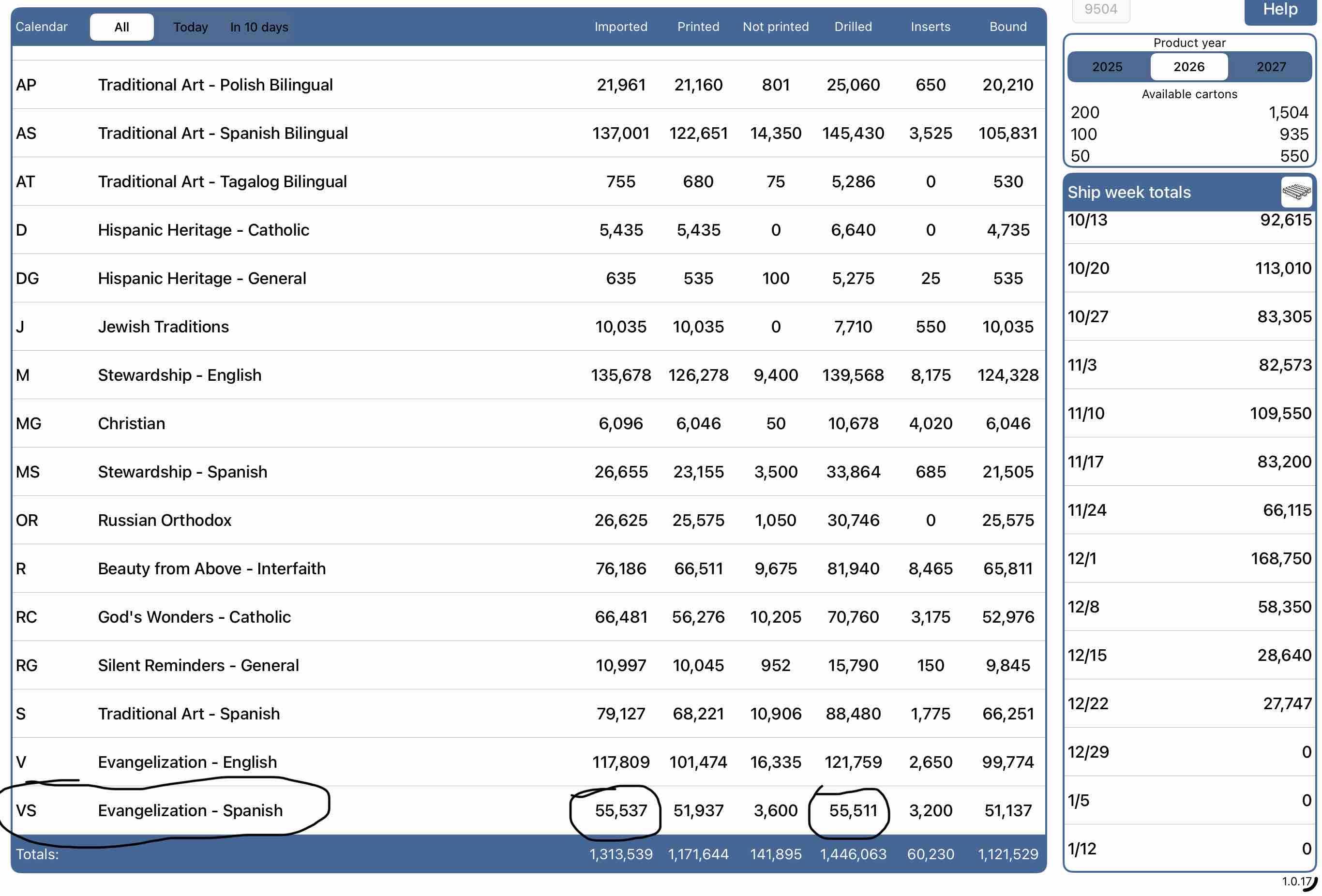Select the Traditional Art - Polish Bilingual row
The height and width of the screenshot is (896, 1322).
(215, 85)
